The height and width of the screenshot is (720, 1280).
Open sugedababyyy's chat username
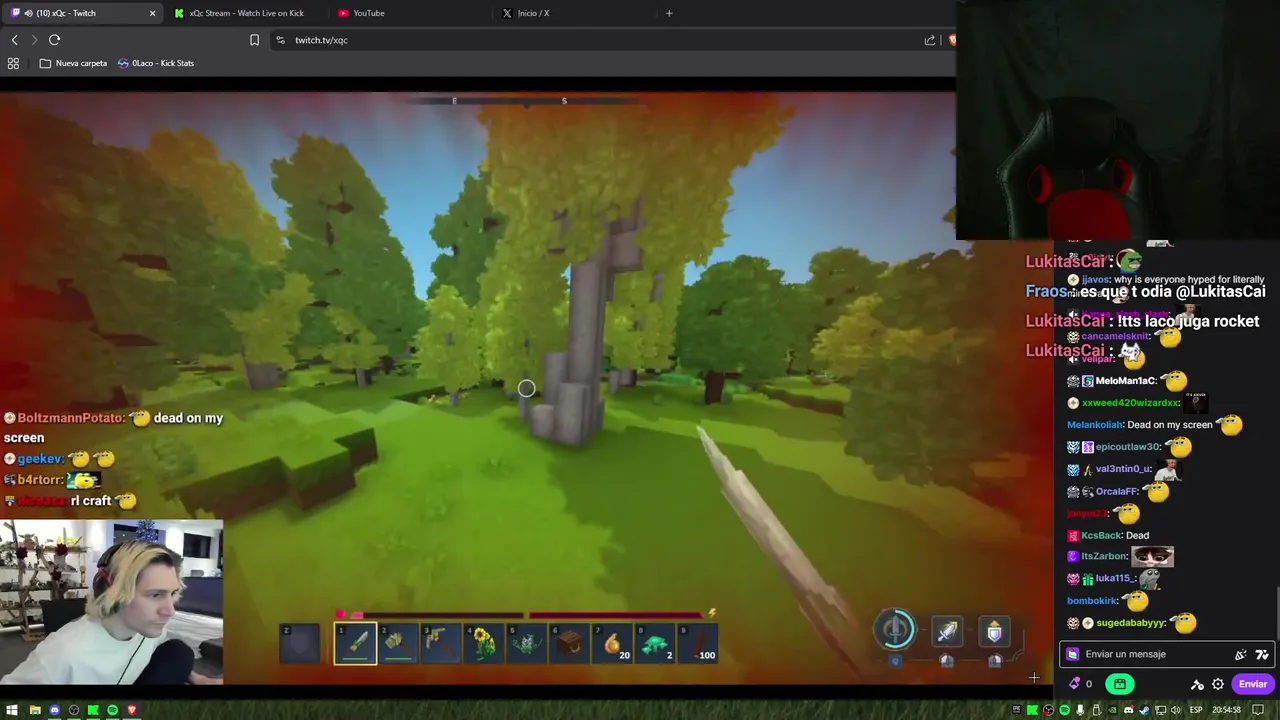click(1131, 623)
